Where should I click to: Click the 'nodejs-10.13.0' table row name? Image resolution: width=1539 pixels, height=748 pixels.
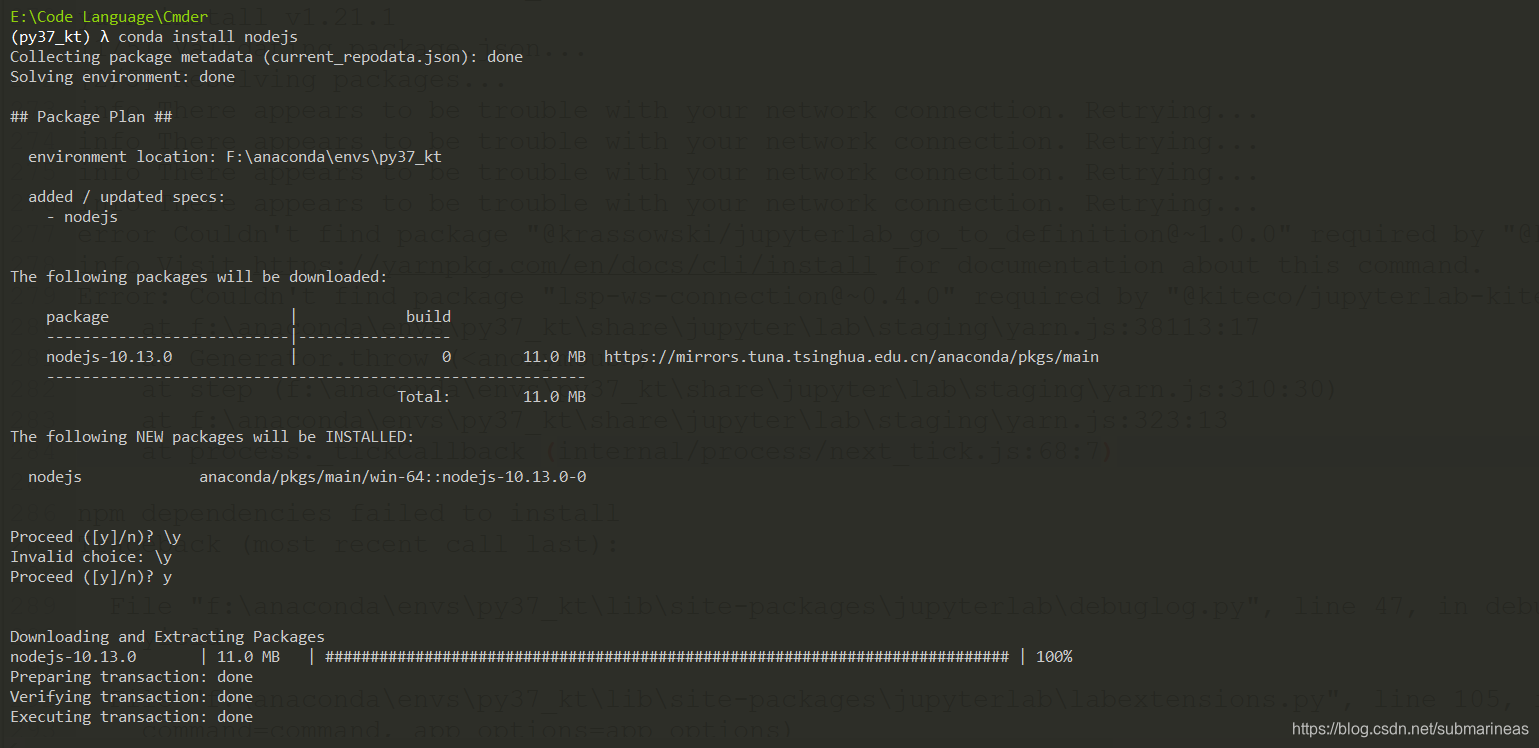pos(109,357)
